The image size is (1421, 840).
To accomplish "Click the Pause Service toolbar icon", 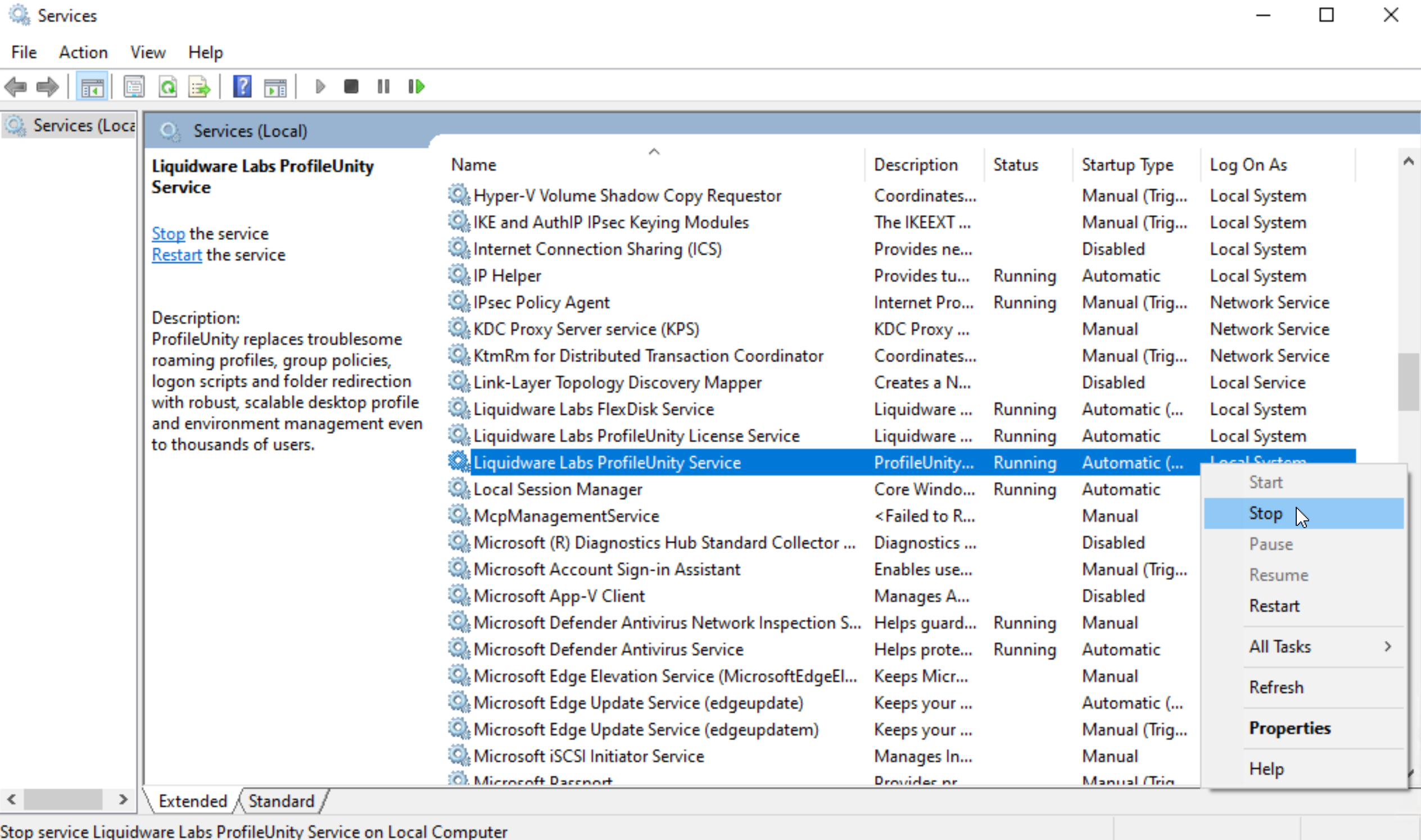I will [383, 87].
